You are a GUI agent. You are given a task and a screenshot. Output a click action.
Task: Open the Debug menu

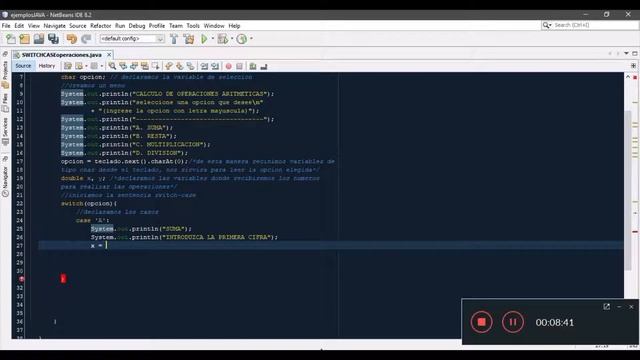tap(137, 26)
